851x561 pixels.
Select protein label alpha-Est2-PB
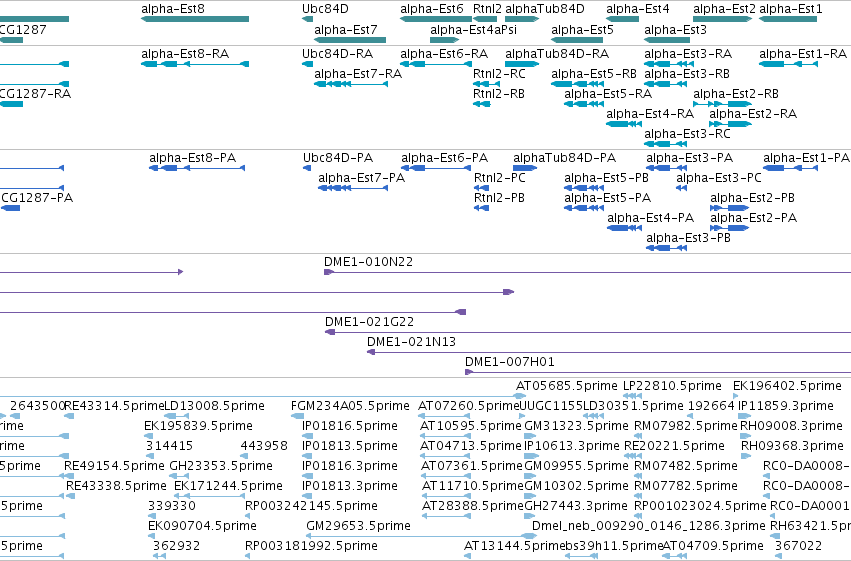coord(752,198)
